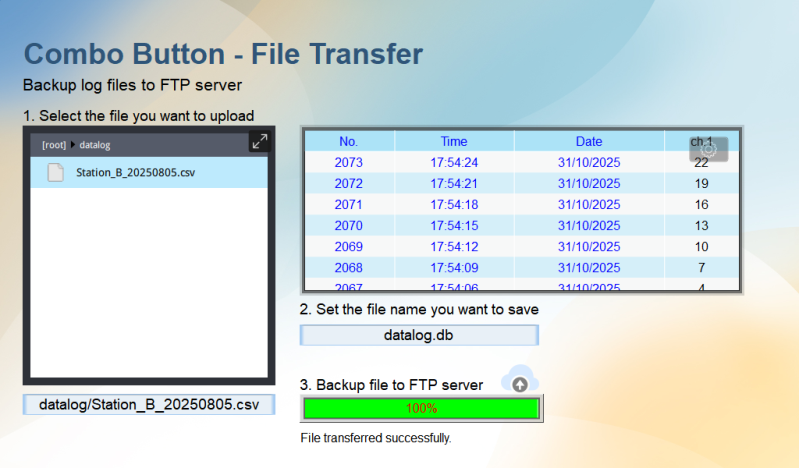The height and width of the screenshot is (468, 799).
Task: Sort by the Date column header
Action: (x=589, y=141)
